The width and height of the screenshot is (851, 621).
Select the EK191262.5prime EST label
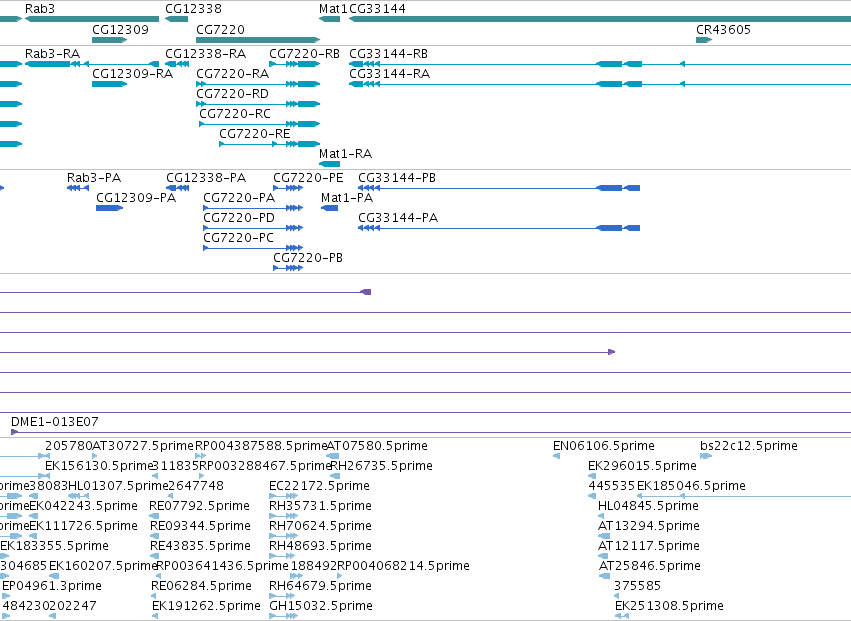[x=206, y=606]
